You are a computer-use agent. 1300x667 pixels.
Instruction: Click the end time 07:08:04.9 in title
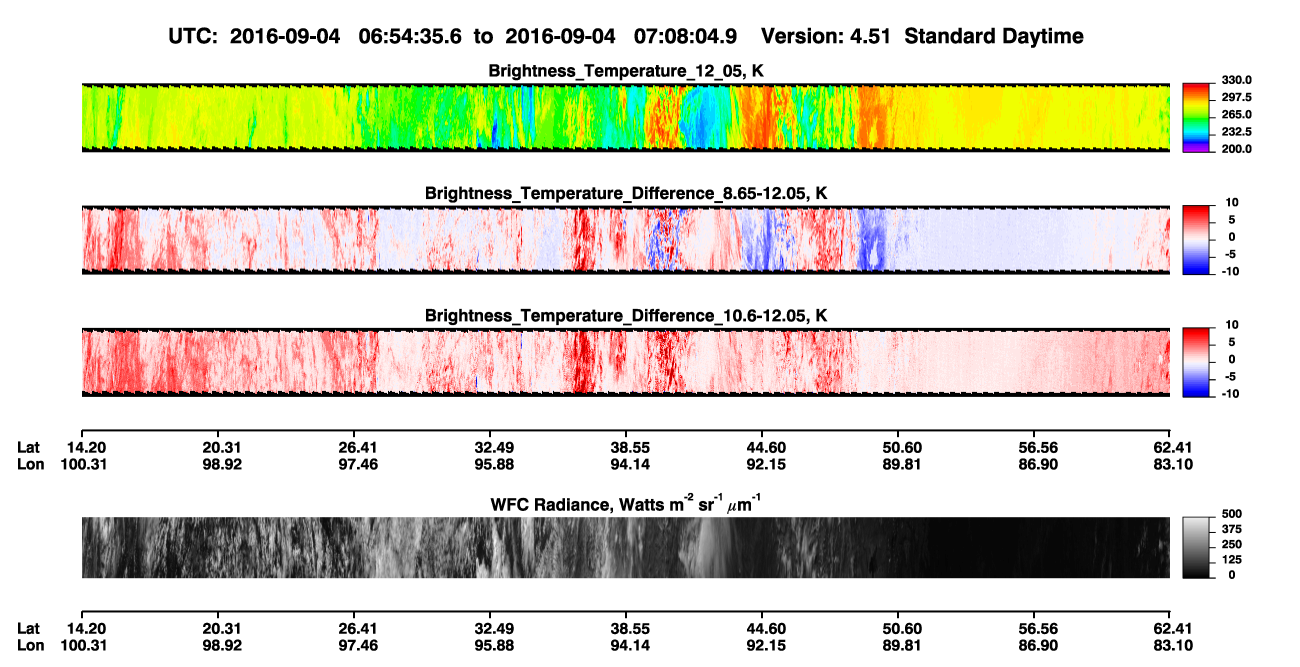pyautogui.click(x=686, y=37)
